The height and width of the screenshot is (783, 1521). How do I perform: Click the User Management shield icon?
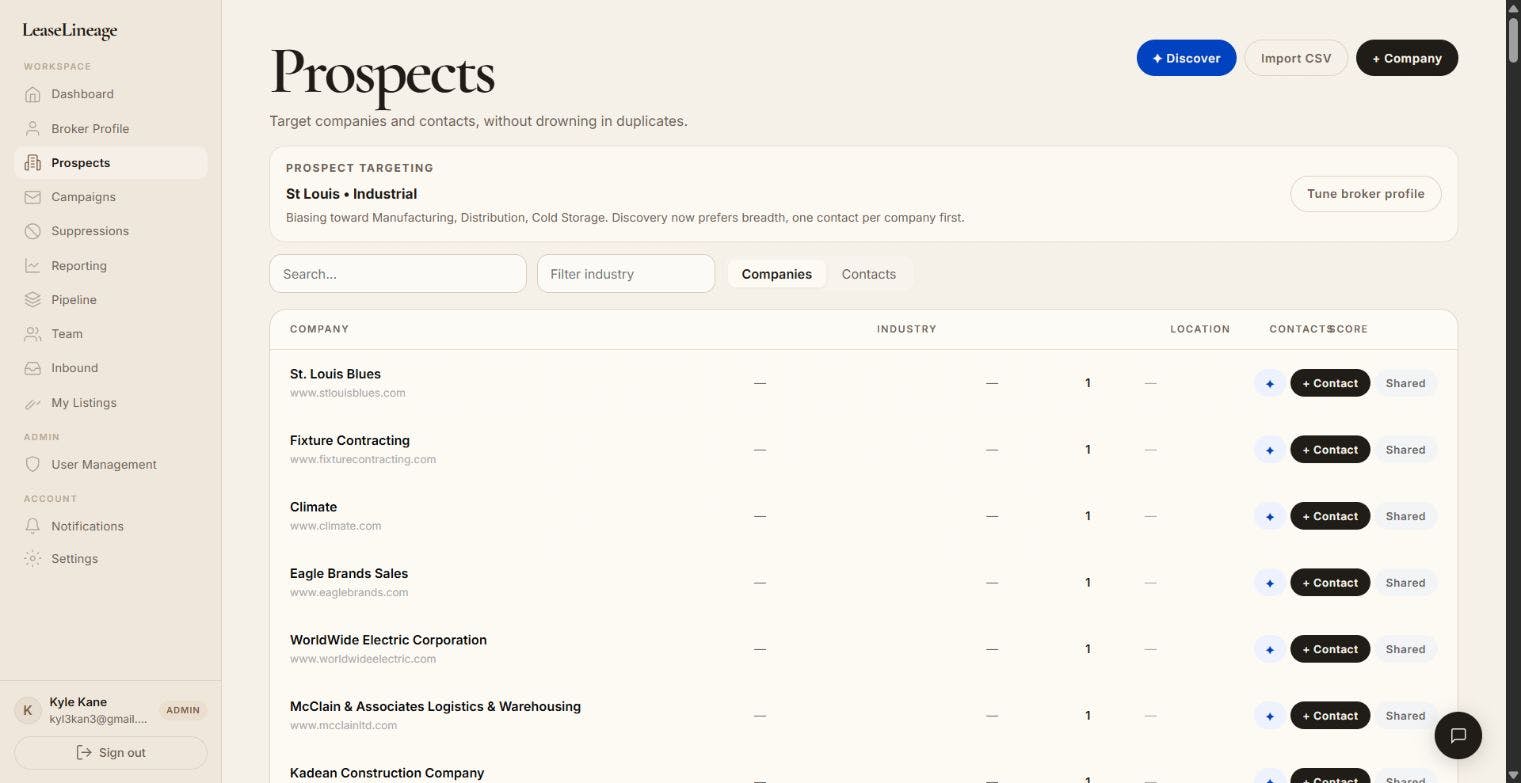33,465
